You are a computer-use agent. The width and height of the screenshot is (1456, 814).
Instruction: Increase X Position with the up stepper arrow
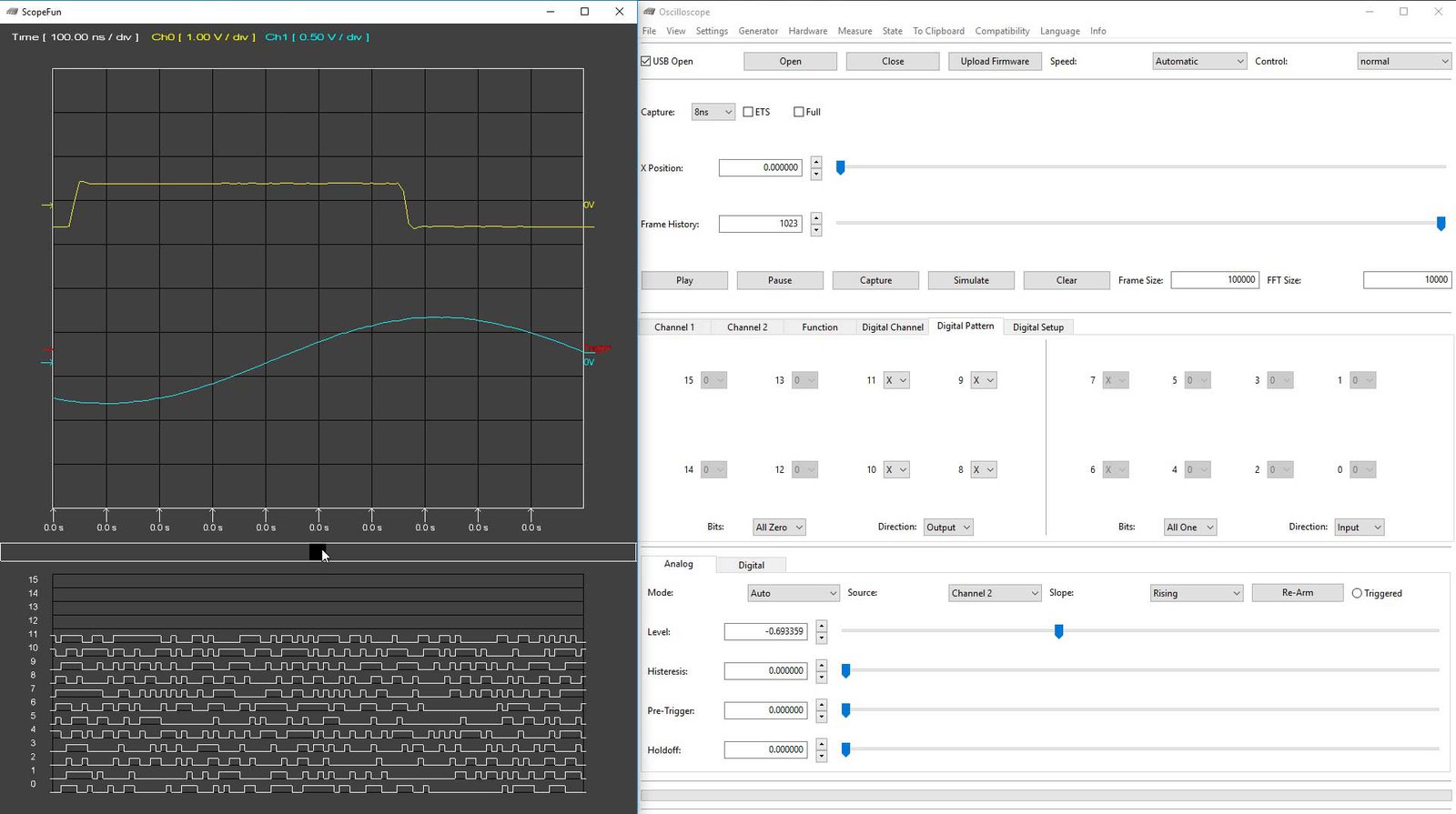pyautogui.click(x=816, y=163)
